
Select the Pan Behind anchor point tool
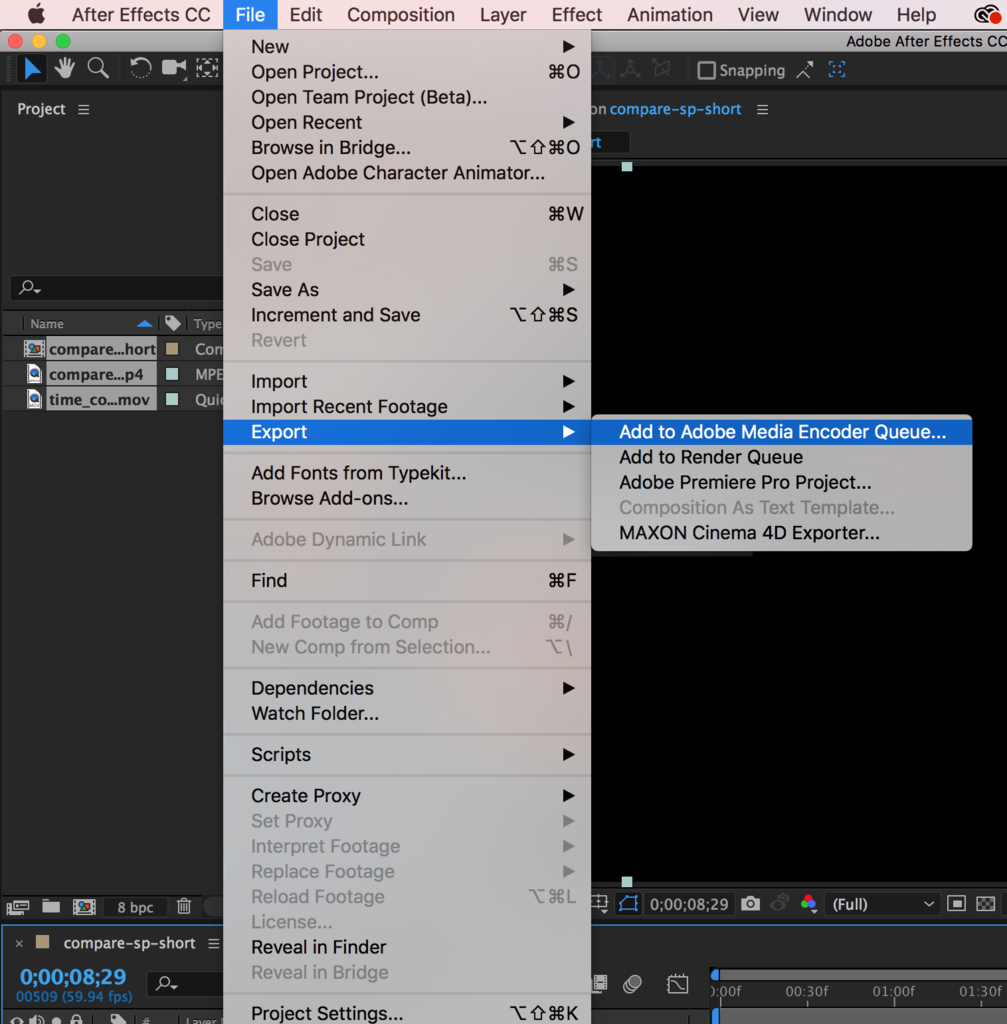208,68
